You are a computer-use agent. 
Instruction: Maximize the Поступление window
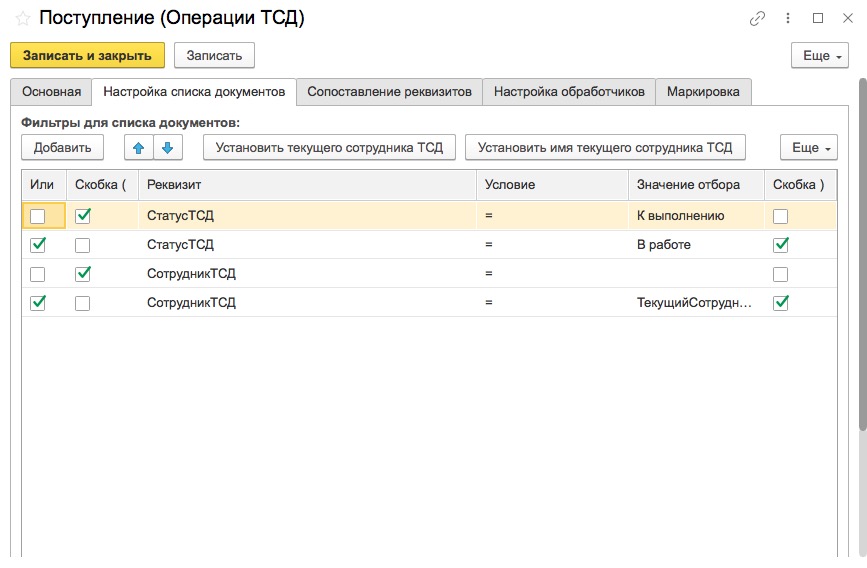818,18
